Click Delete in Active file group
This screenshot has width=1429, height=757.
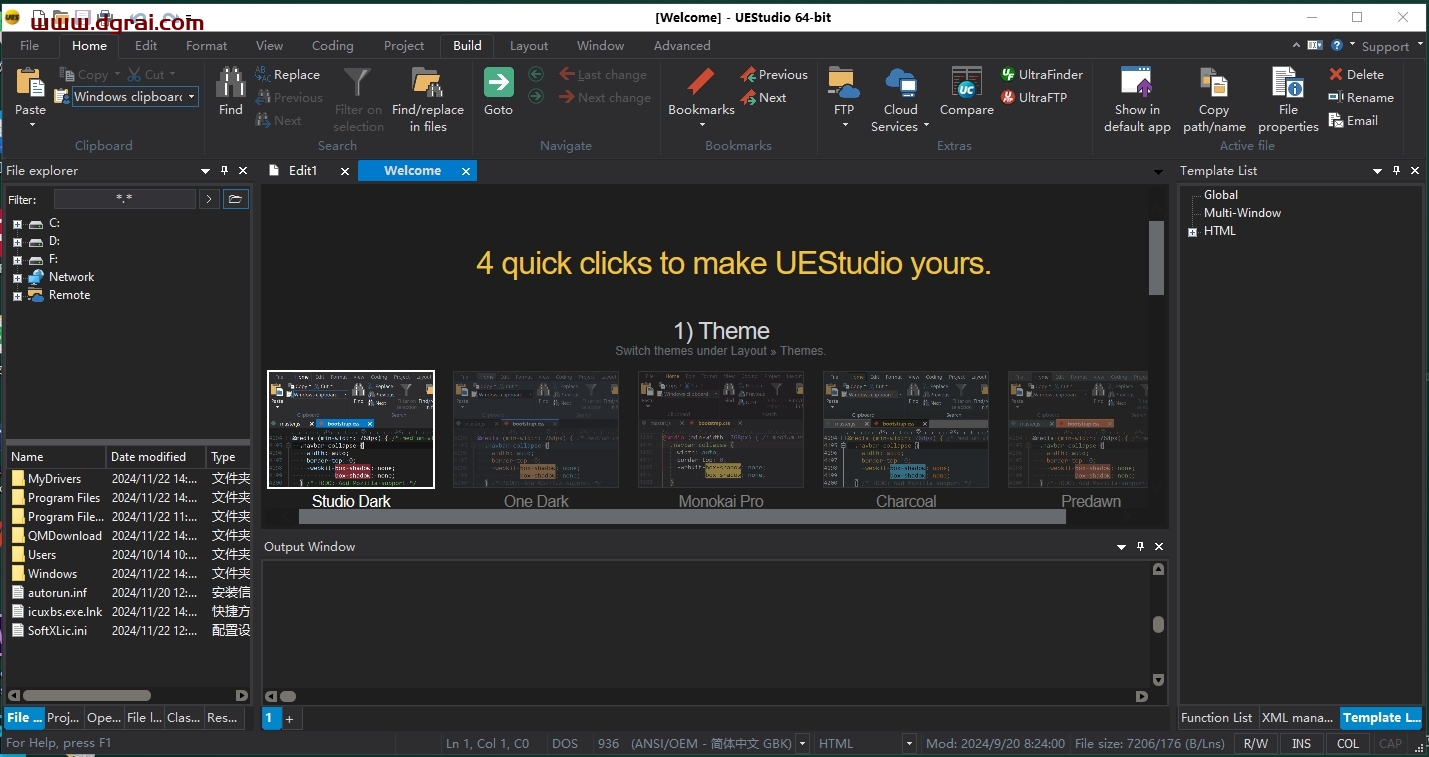tap(1356, 74)
